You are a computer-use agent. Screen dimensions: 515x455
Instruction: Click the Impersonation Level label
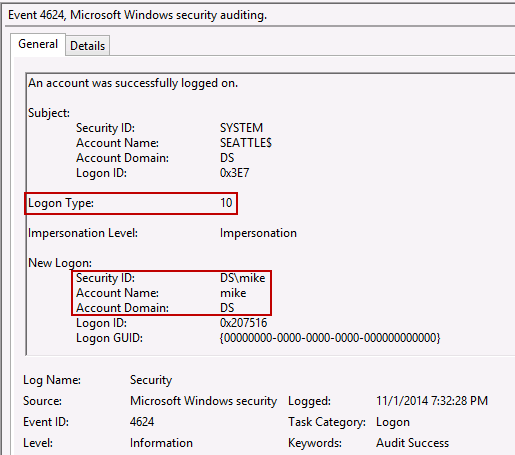[x=83, y=233]
